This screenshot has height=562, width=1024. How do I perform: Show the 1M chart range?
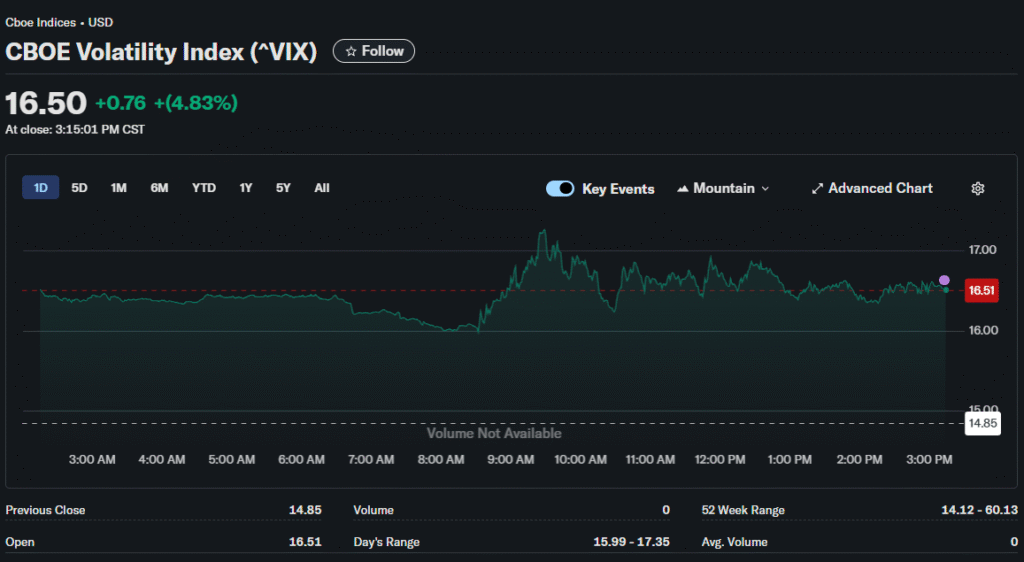(x=119, y=188)
